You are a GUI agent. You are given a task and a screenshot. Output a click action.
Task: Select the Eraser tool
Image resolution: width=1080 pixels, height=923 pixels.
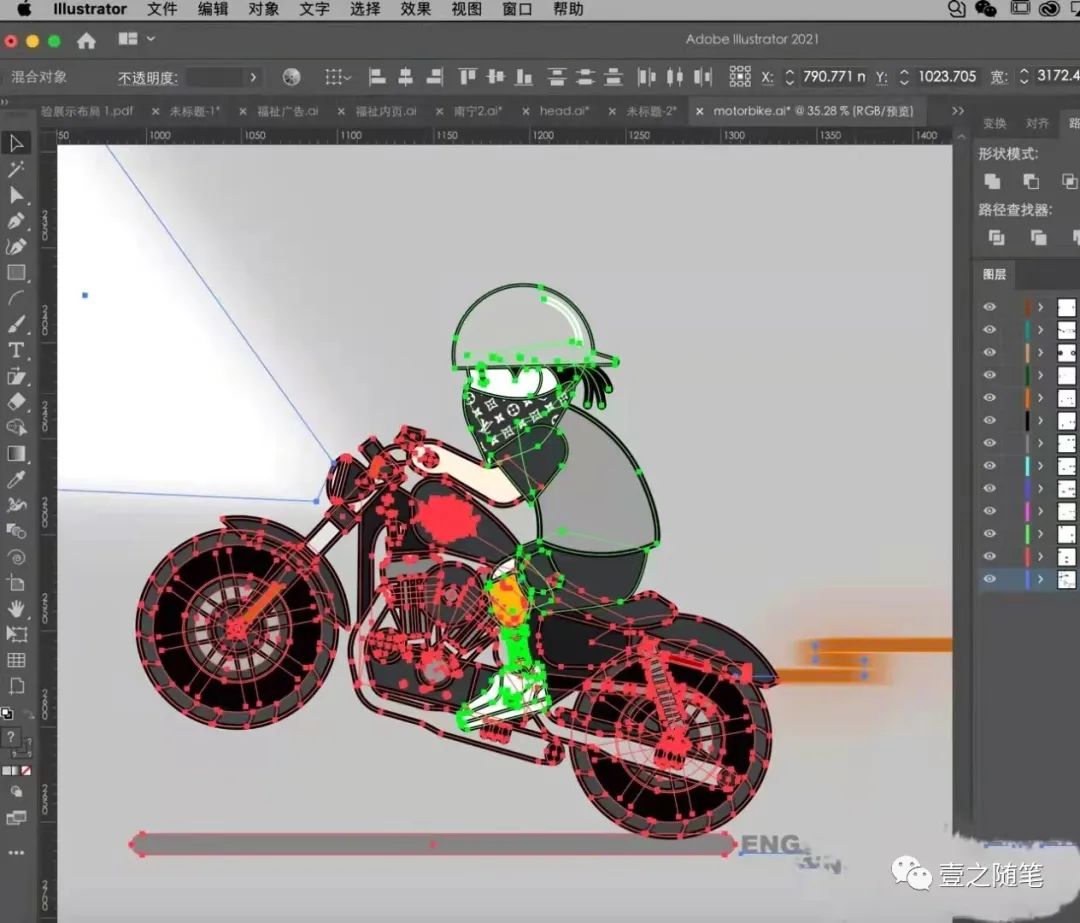click(16, 402)
